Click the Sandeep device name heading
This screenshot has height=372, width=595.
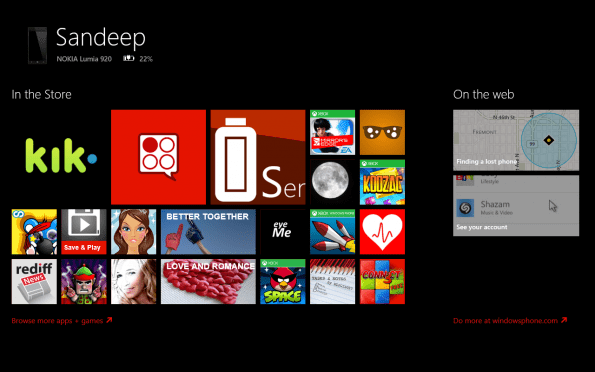pos(101,38)
